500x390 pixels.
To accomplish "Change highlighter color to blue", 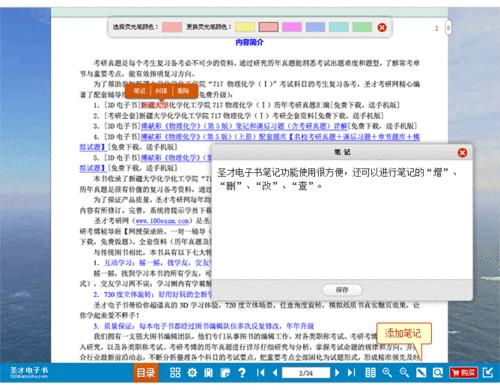I will click(x=315, y=27).
